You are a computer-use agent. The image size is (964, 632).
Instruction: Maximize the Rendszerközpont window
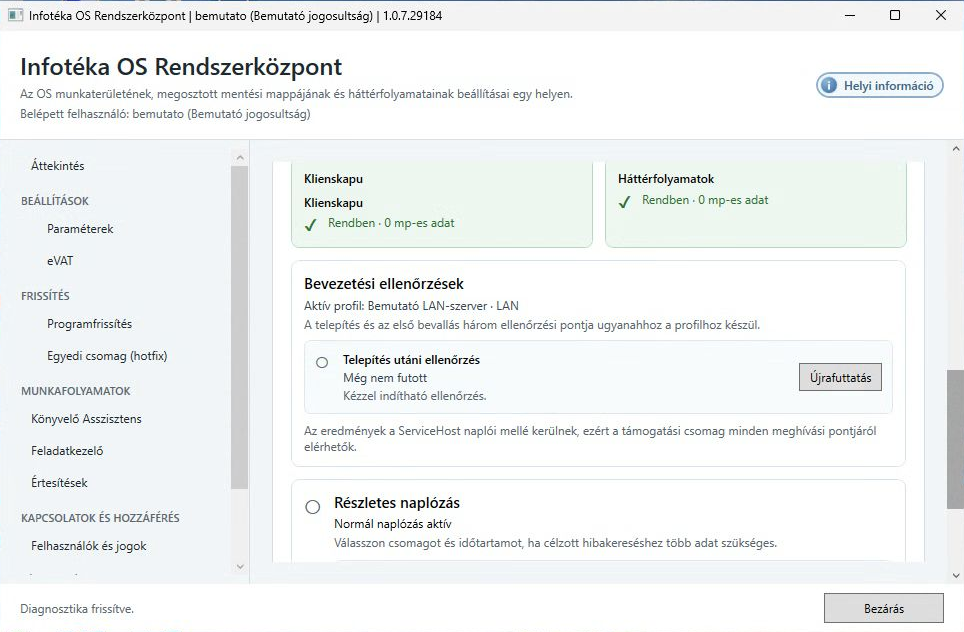(895, 15)
